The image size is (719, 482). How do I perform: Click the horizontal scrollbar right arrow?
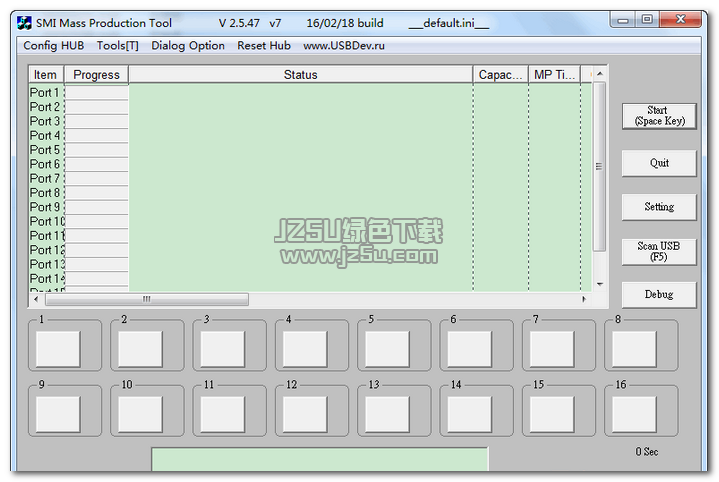pos(584,299)
